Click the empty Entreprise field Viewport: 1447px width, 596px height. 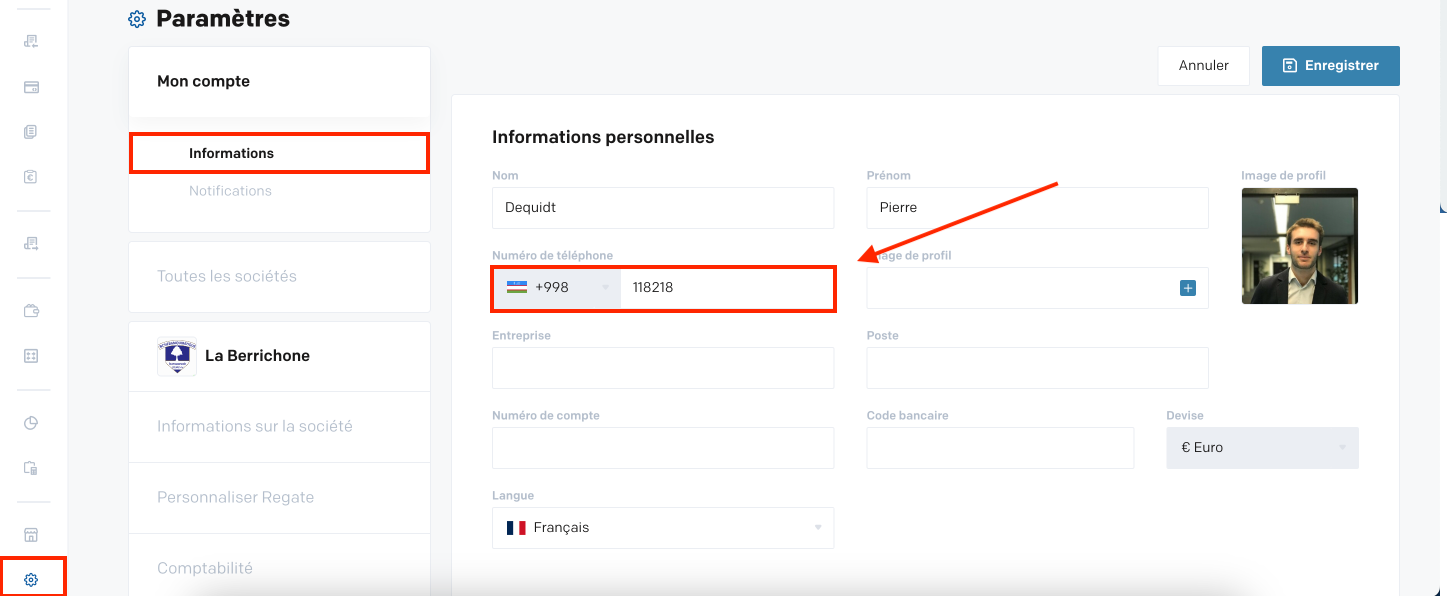[x=663, y=368]
